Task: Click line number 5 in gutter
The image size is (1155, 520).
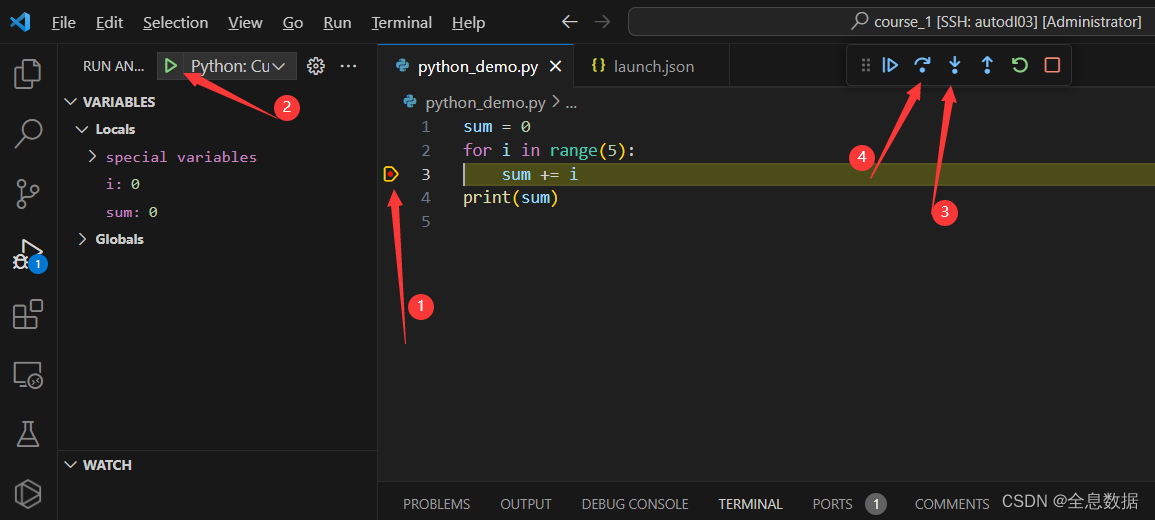Action: point(426,222)
